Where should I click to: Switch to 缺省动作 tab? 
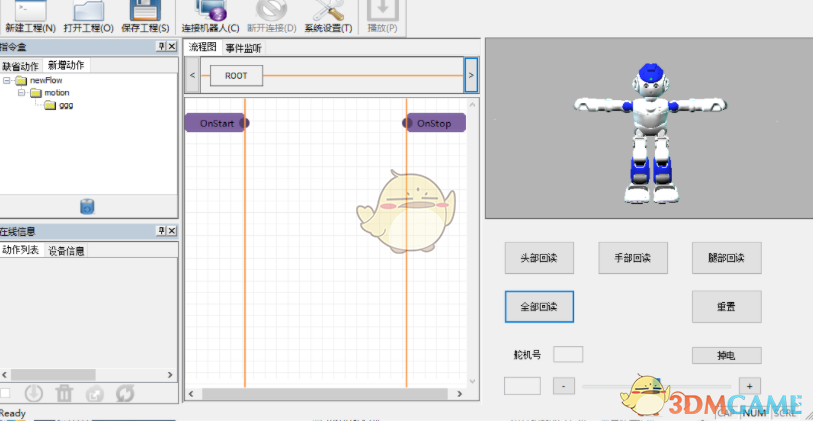(x=21, y=66)
